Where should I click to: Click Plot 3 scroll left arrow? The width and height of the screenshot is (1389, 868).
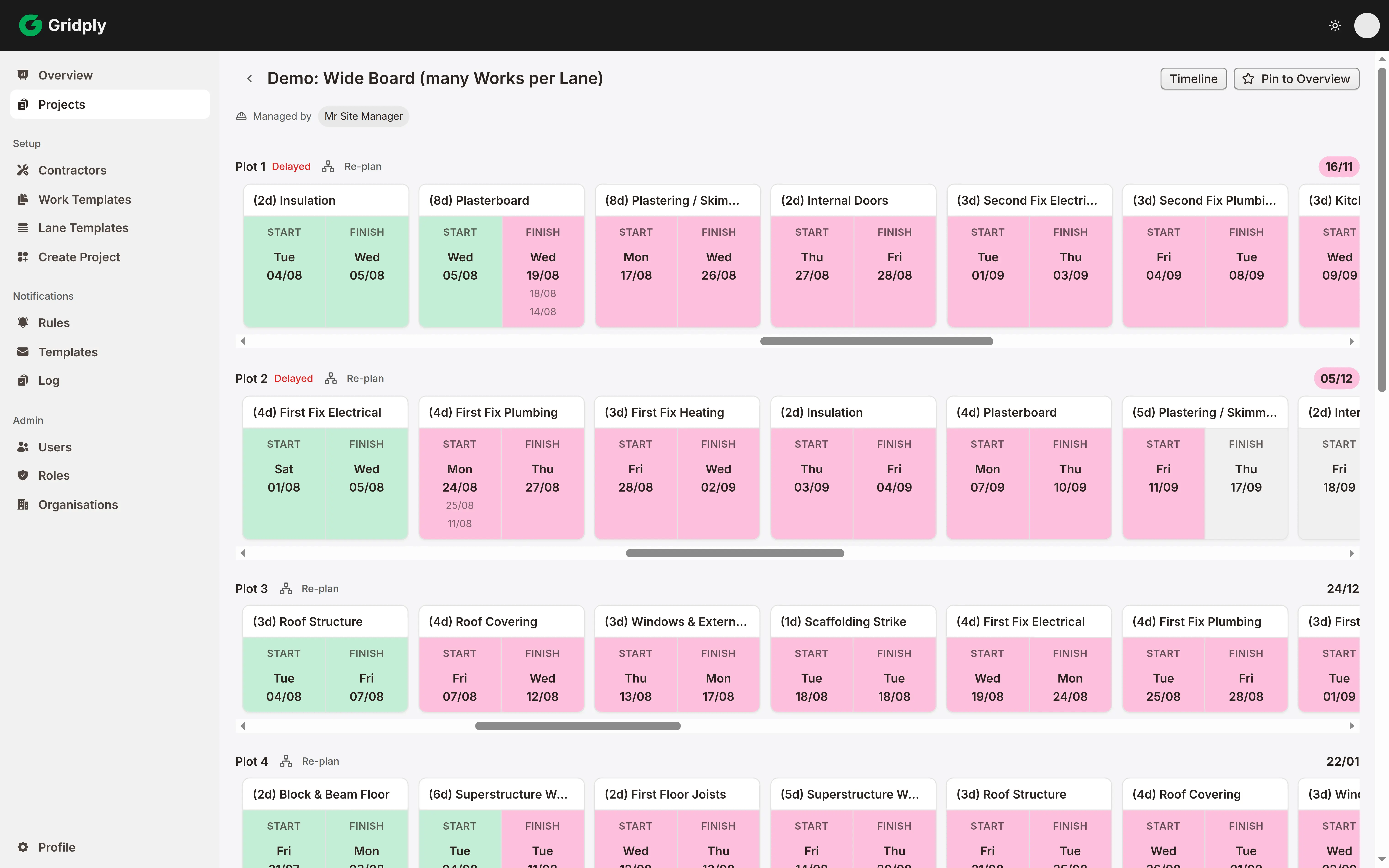(243, 726)
